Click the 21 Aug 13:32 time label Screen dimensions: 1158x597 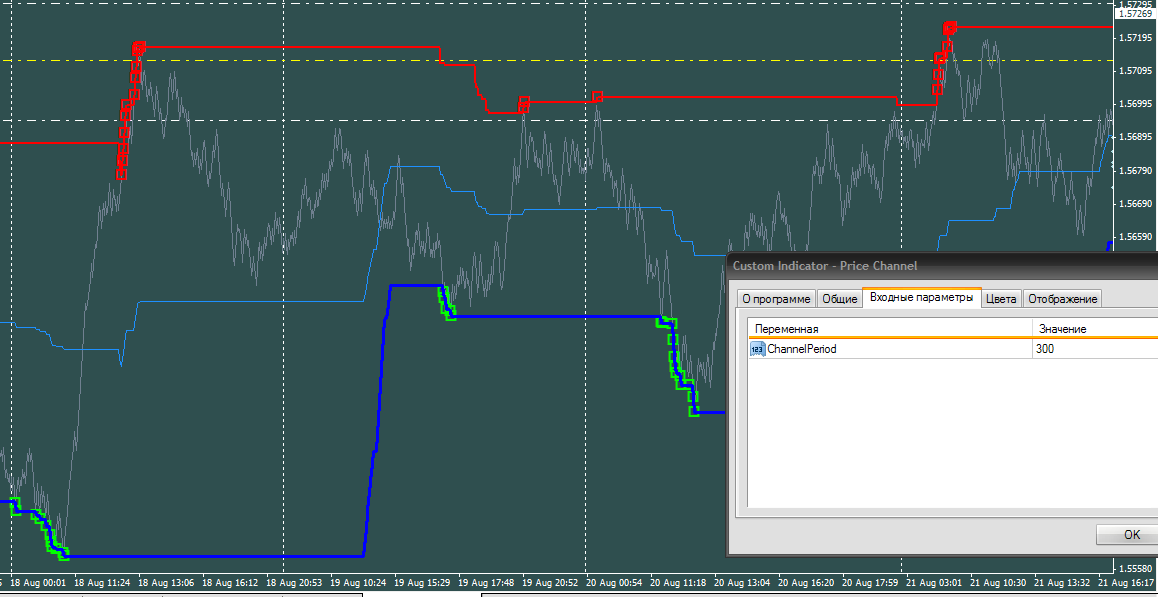point(1062,582)
